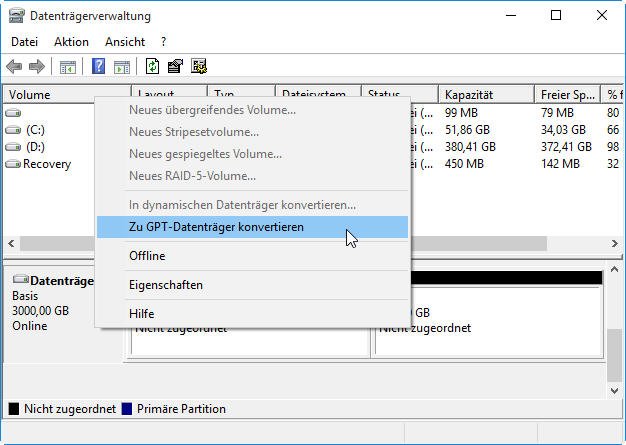Viewport: 626px width, 445px height.
Task: Click the Online status of the disk
Action: pyautogui.click(x=30, y=326)
